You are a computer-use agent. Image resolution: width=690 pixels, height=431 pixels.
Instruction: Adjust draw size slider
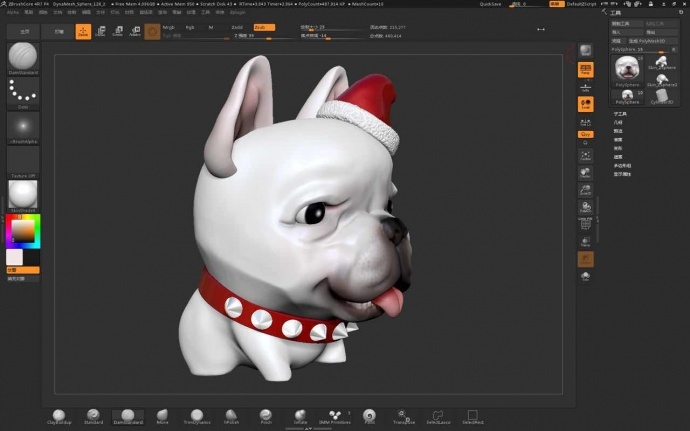click(x=331, y=27)
